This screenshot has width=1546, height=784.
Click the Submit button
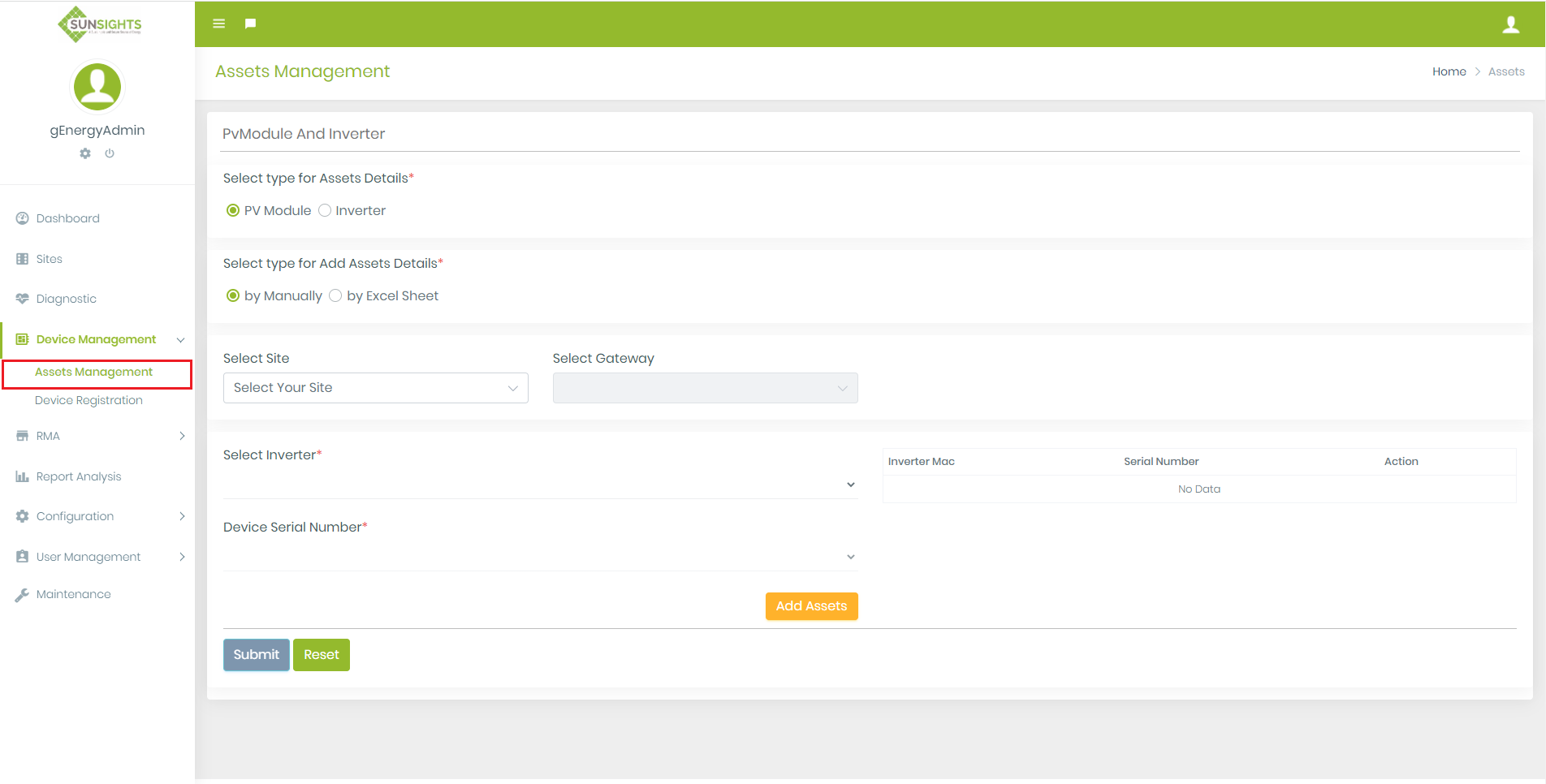(x=255, y=654)
